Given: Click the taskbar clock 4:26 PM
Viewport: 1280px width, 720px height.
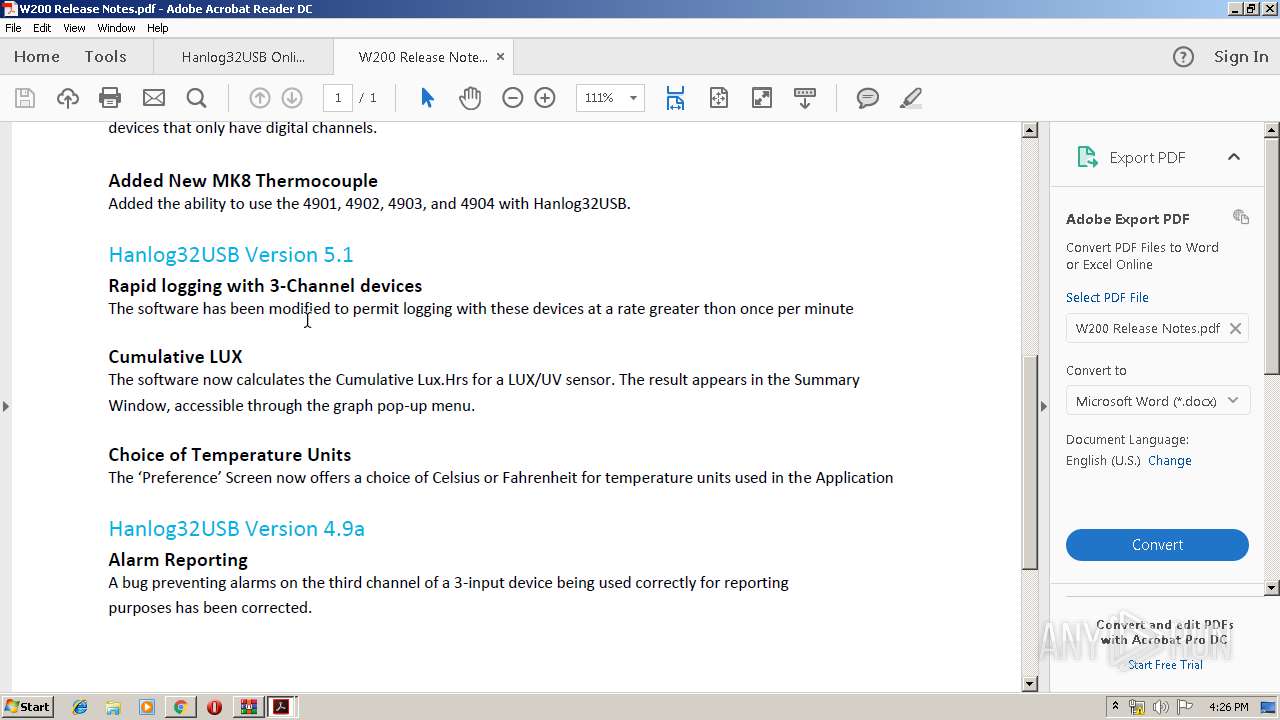Looking at the screenshot, I should pos(1228,707).
